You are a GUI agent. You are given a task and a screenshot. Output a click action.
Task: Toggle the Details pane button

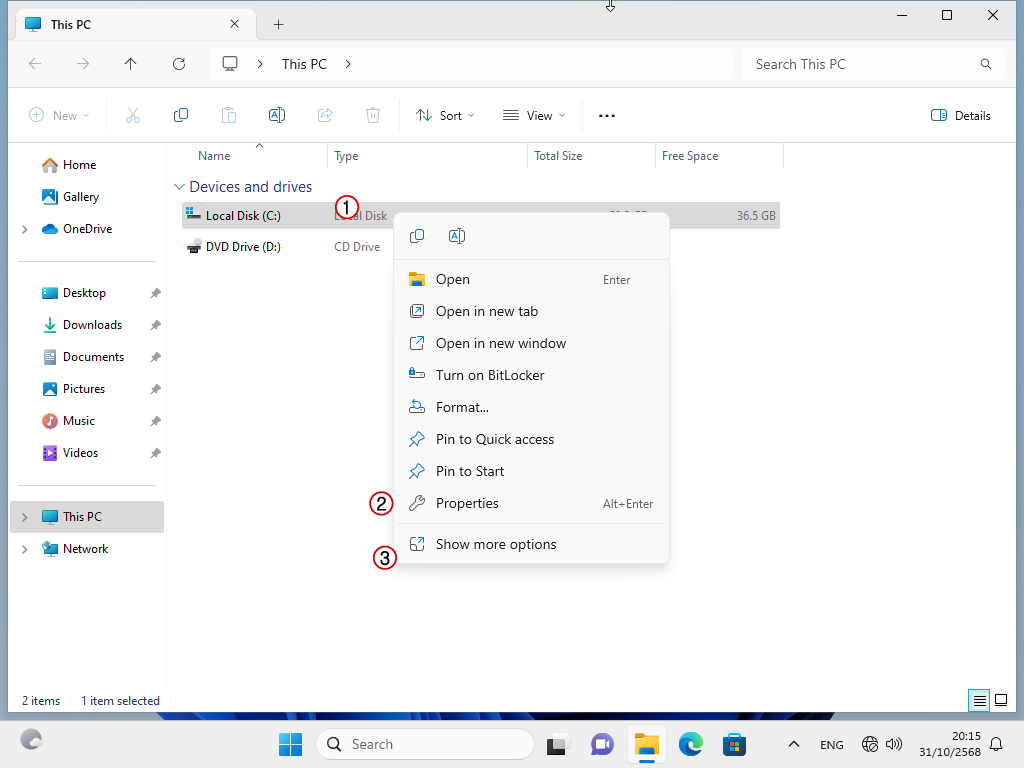960,116
